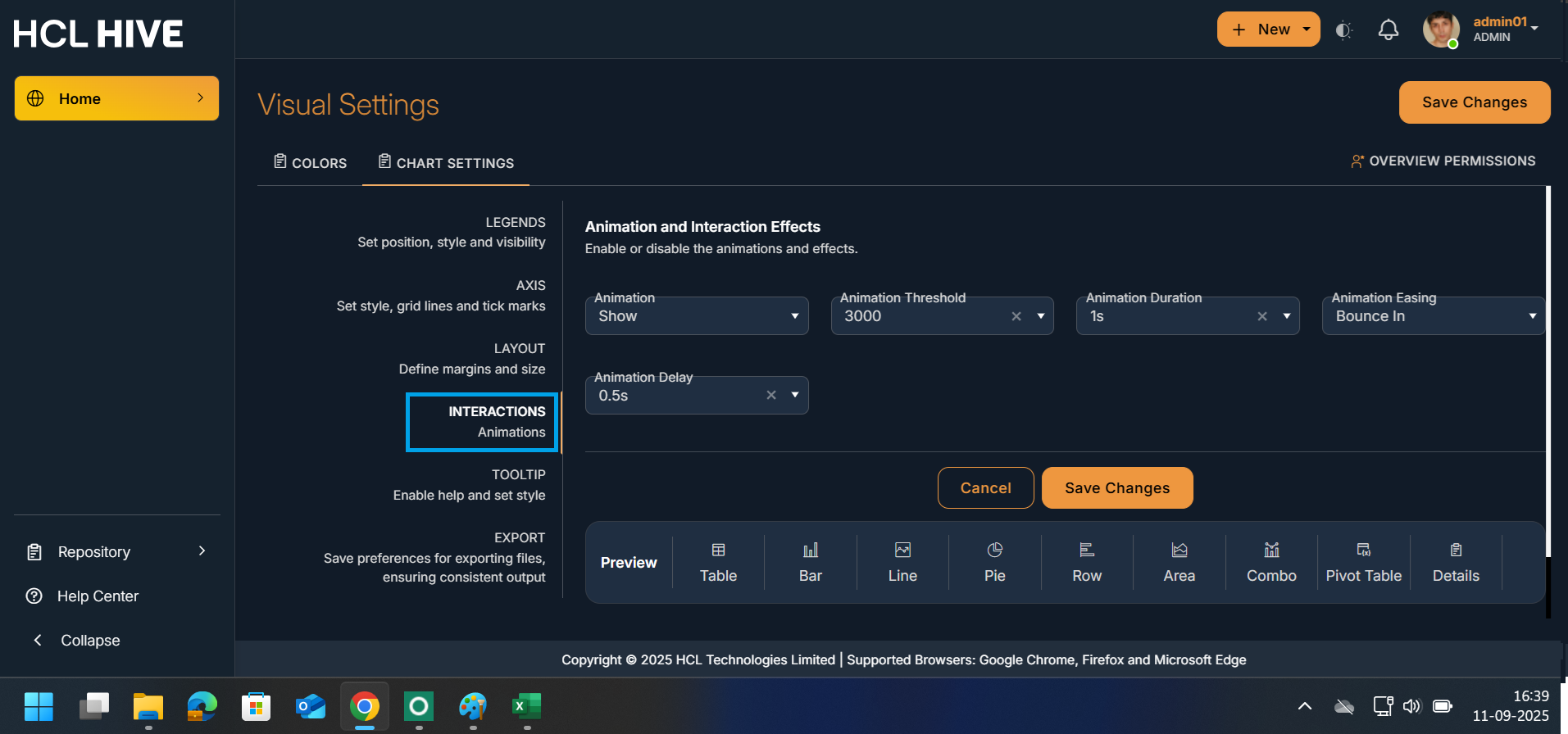Click the Cancel button
Screen dimensions: 1568x734
pyautogui.click(x=985, y=488)
